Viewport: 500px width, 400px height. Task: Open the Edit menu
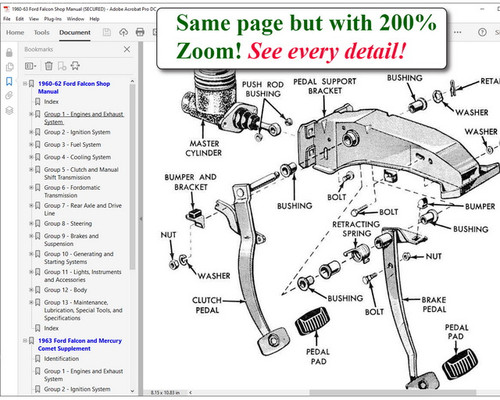20,19
